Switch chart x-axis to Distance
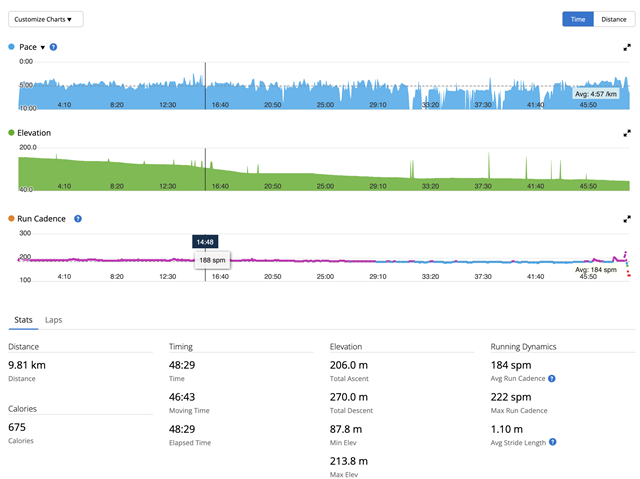Screen dimensions: 640x479 click(613, 19)
